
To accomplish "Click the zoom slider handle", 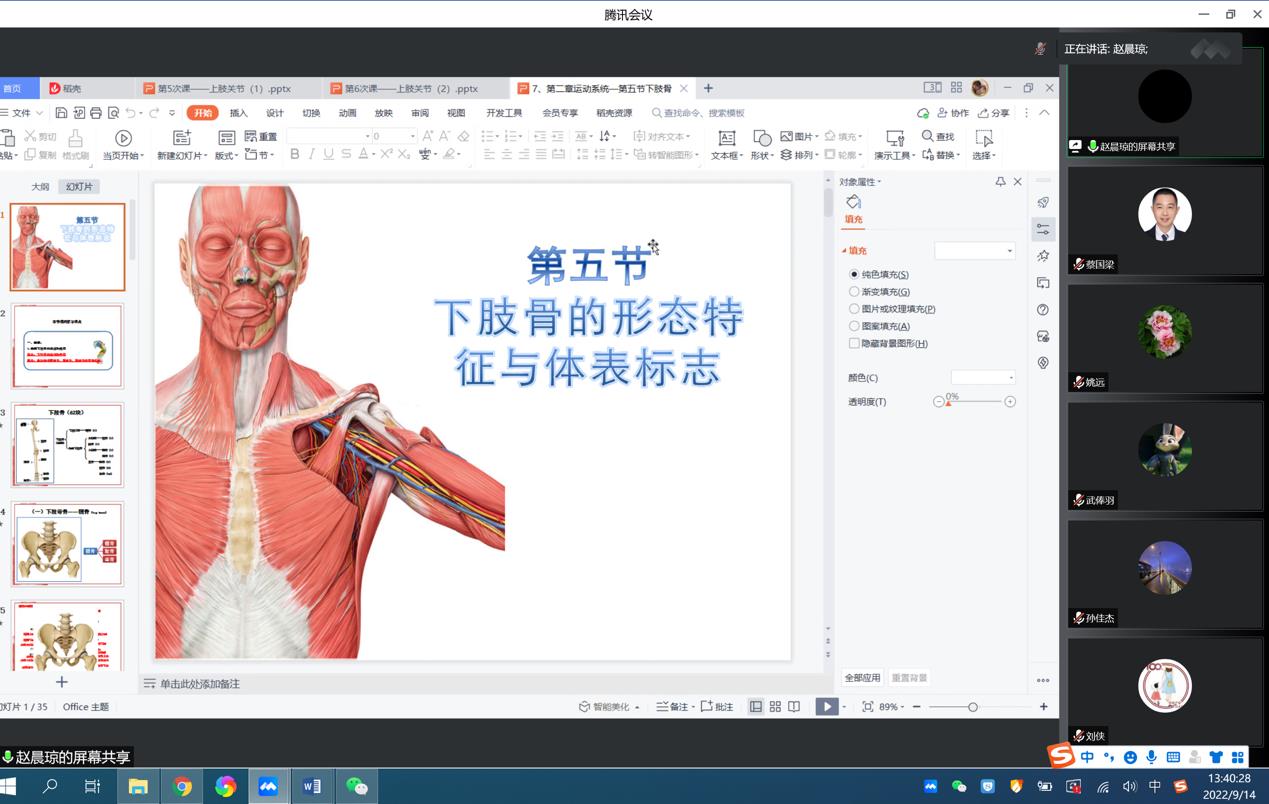I will coord(972,707).
